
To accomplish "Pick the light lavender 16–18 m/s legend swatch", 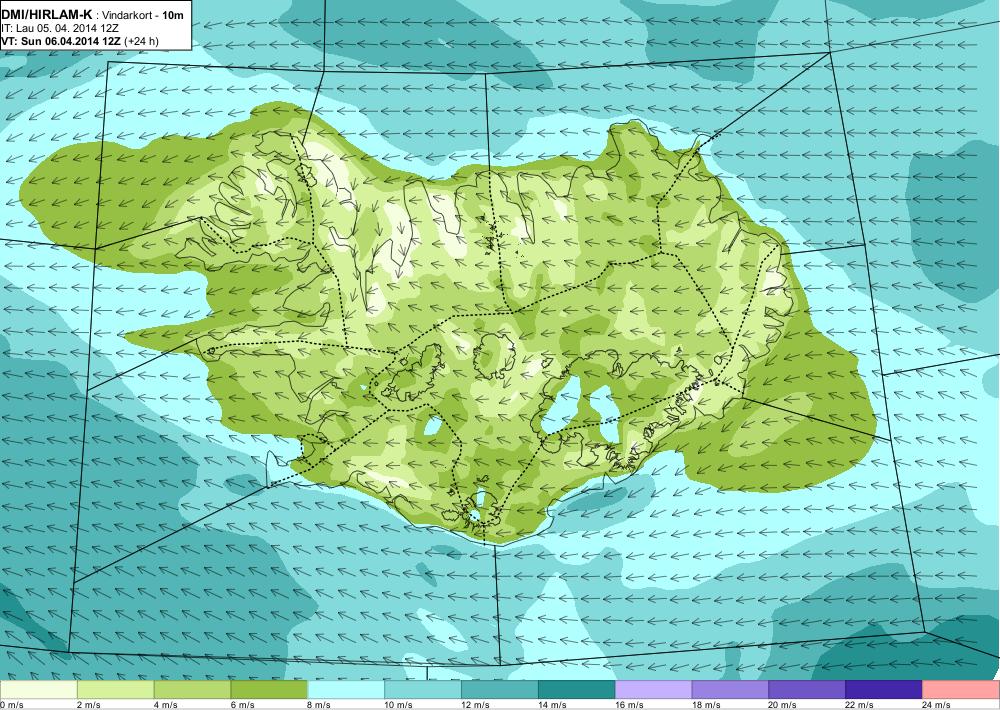I will tap(654, 690).
